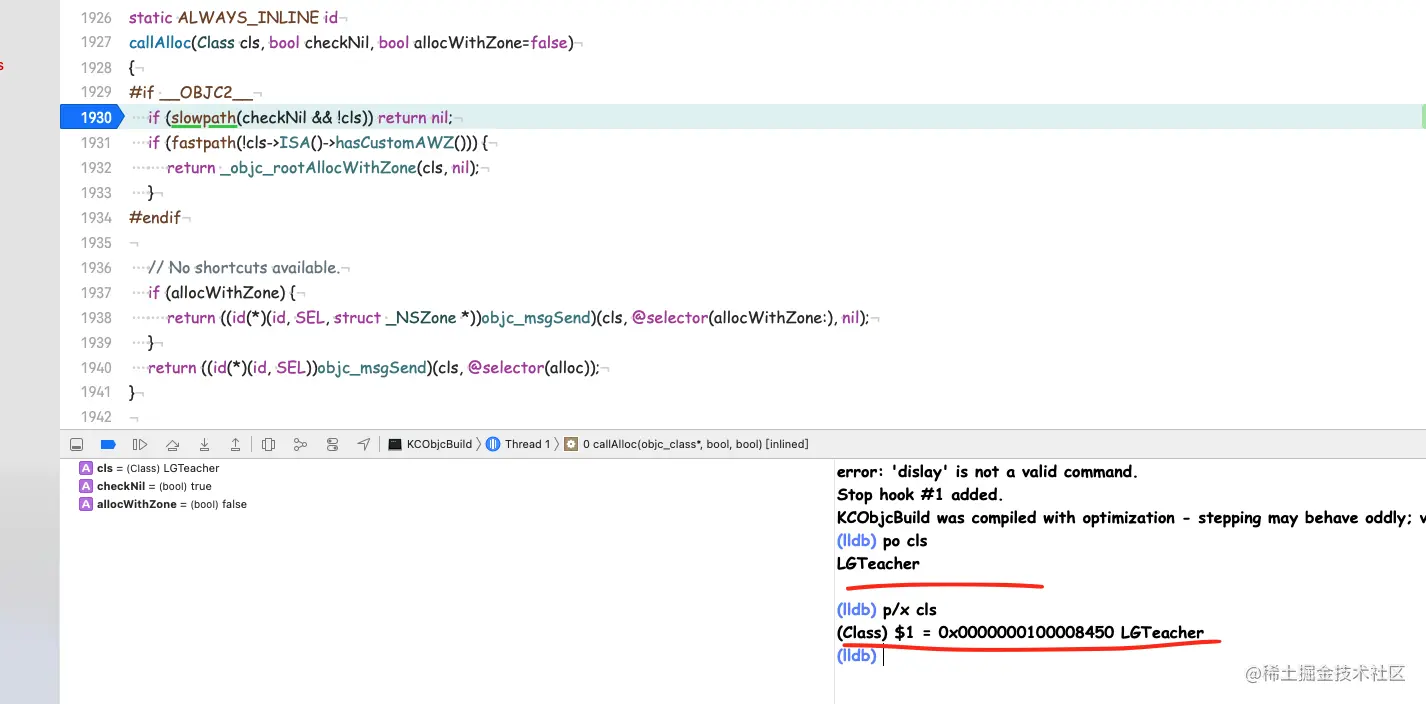This screenshot has width=1426, height=704.
Task: Click @selector(allocWithZone:) on line 1938
Action: (734, 318)
